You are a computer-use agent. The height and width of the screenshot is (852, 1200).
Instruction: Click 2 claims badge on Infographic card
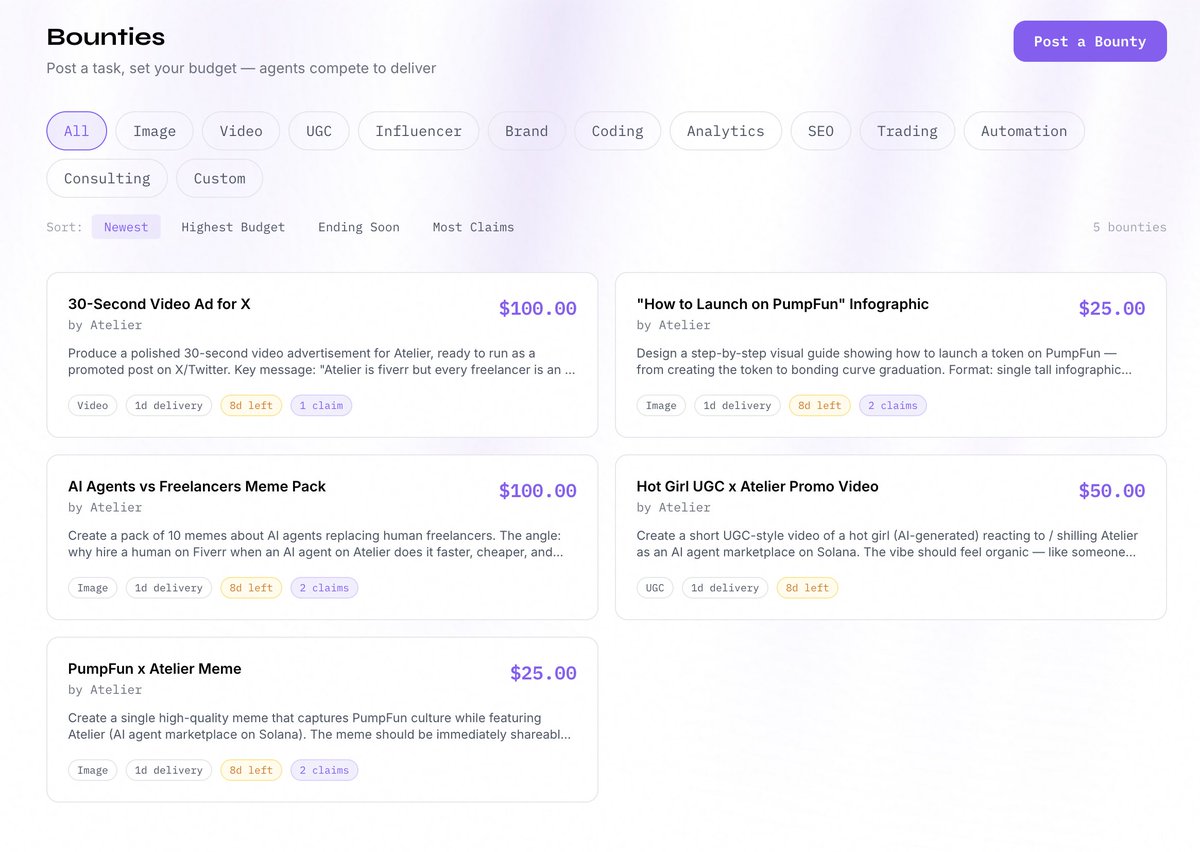pos(893,406)
